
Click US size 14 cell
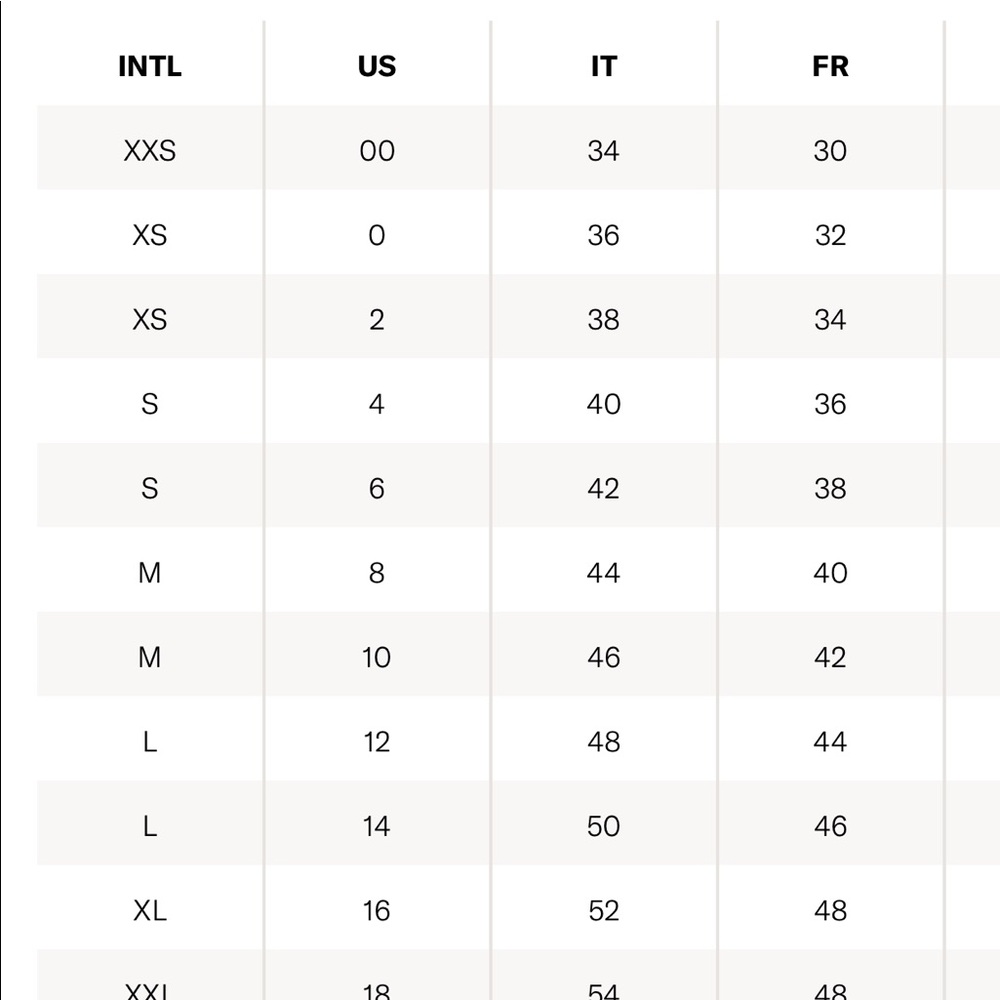click(x=376, y=827)
